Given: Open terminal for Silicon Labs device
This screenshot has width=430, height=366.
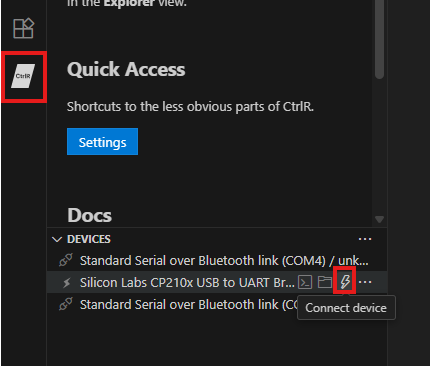Looking at the screenshot, I should click(x=305, y=282).
